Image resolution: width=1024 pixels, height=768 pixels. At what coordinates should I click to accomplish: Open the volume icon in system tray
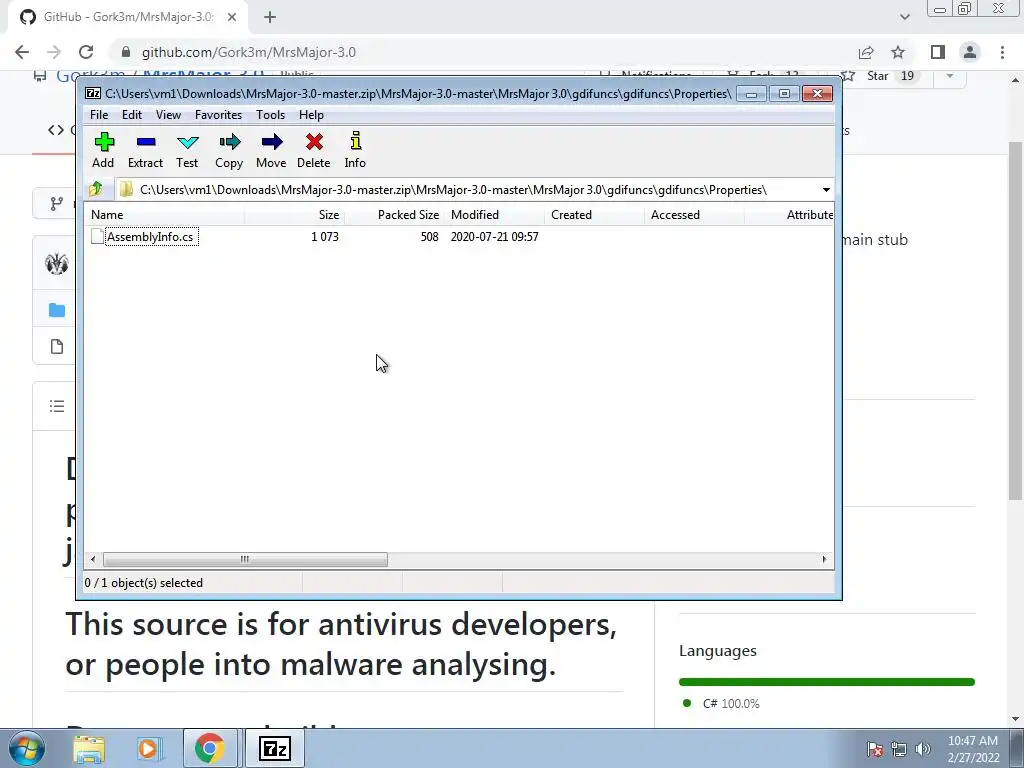pyautogui.click(x=923, y=749)
